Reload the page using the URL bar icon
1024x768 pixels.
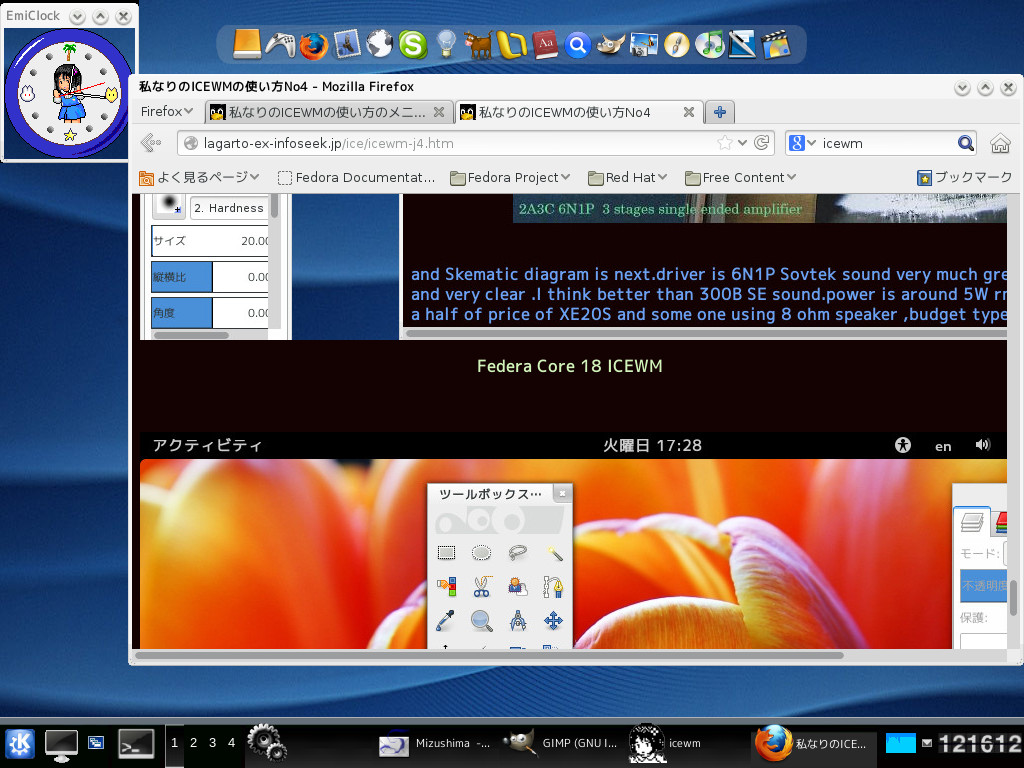tap(763, 143)
